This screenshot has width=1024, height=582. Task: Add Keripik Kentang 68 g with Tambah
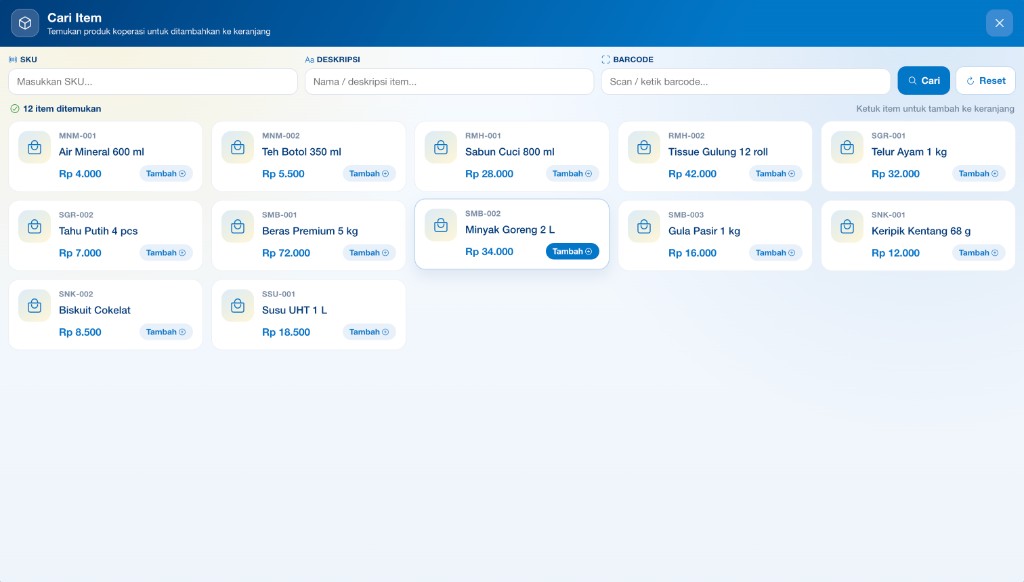tap(978, 253)
